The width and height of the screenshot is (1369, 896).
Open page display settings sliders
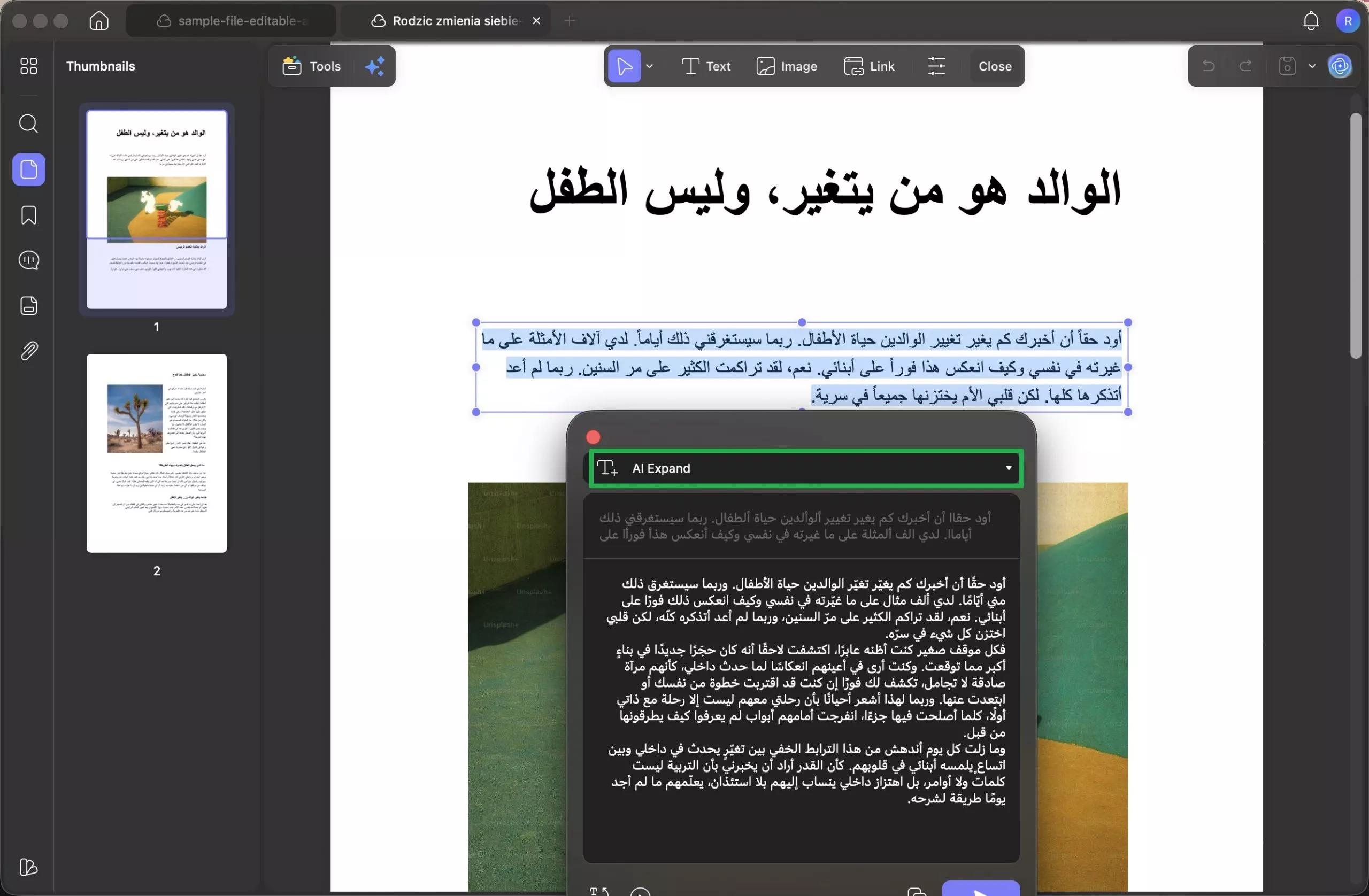[936, 66]
